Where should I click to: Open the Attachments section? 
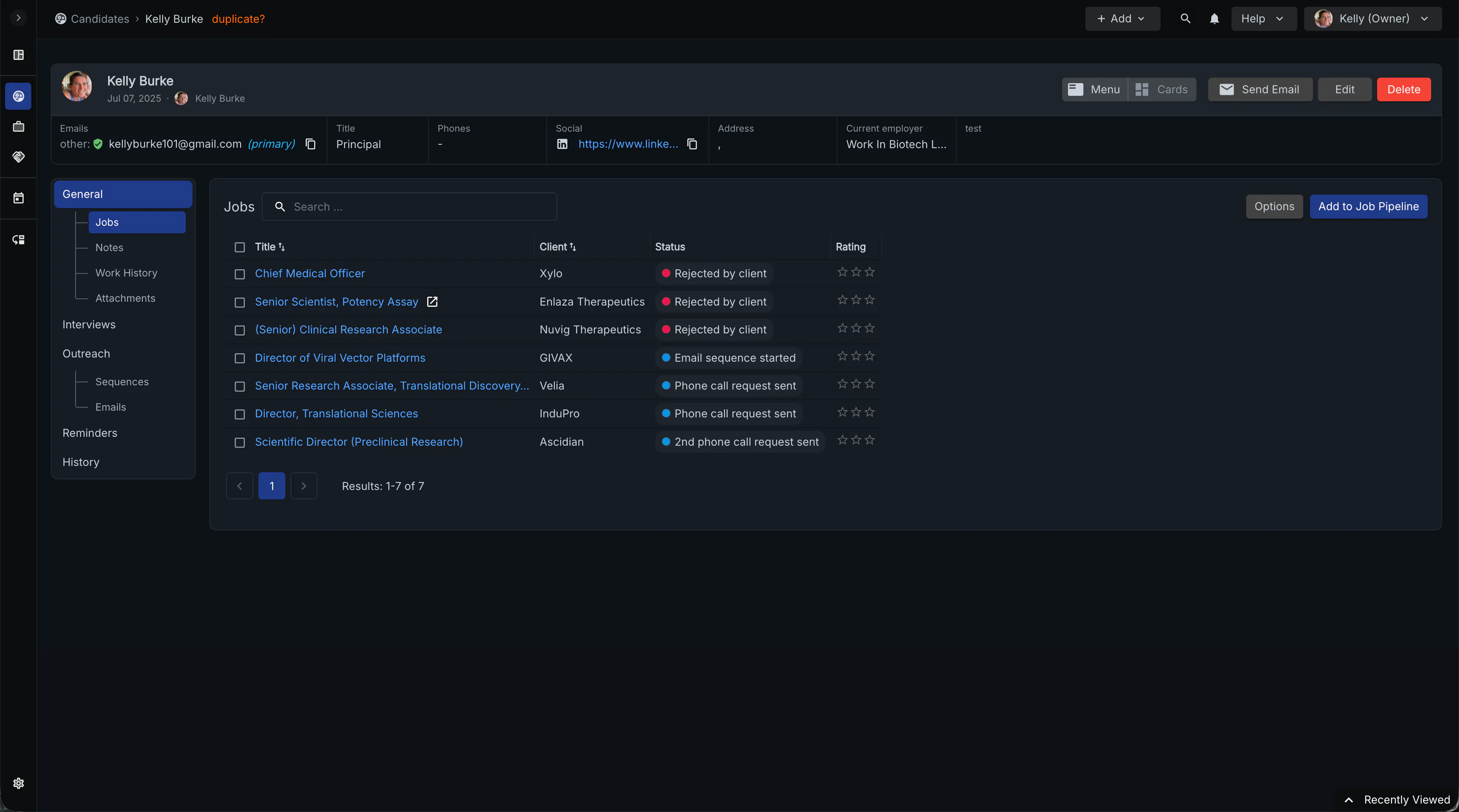tap(125, 298)
